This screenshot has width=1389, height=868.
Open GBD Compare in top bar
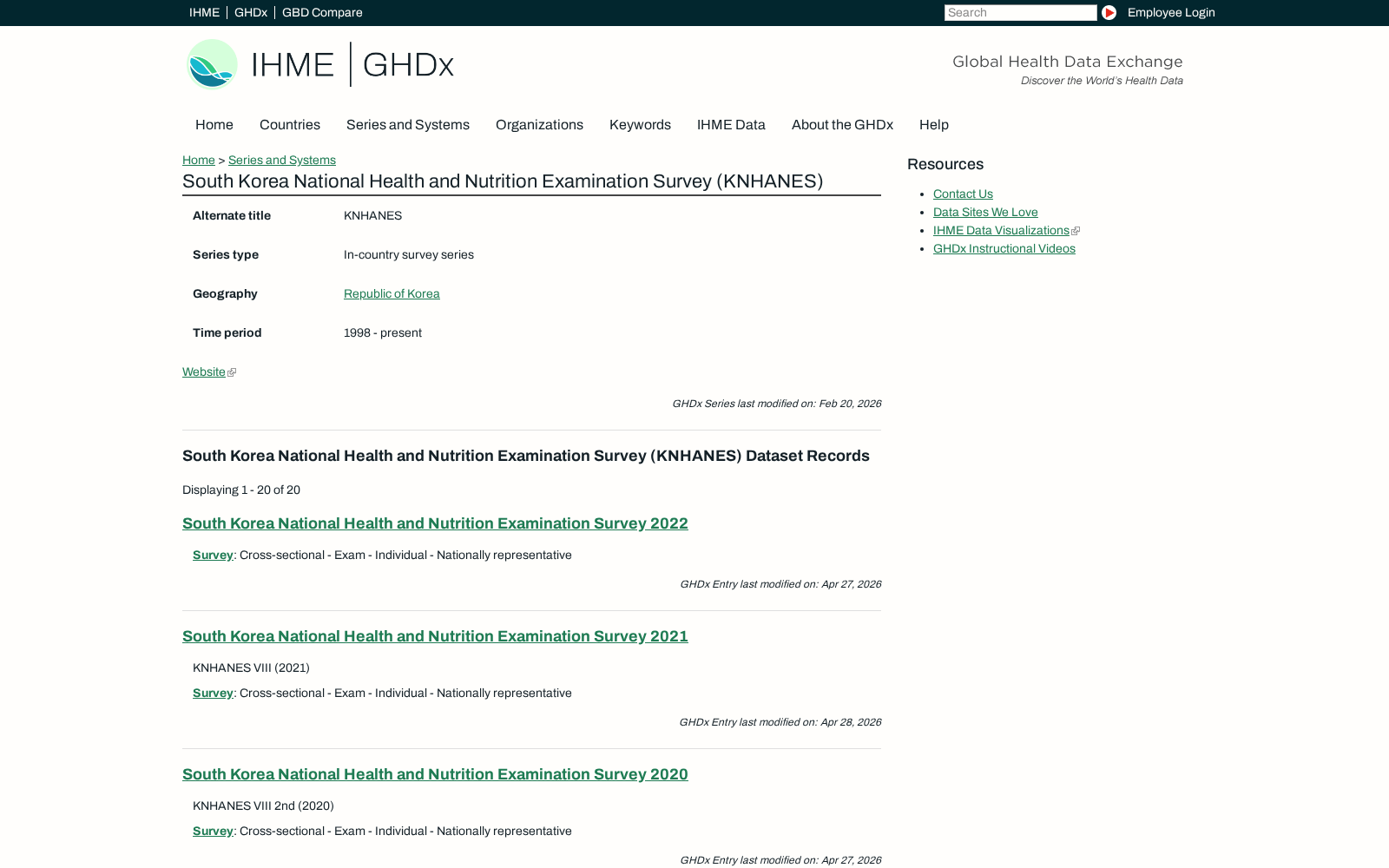(x=322, y=12)
